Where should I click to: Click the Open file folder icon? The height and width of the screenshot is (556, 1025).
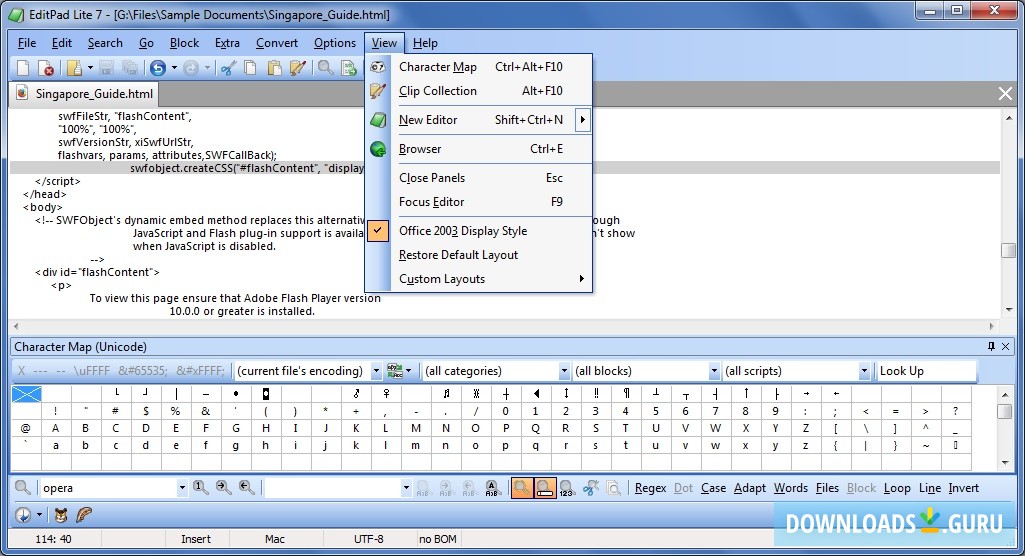click(74, 68)
